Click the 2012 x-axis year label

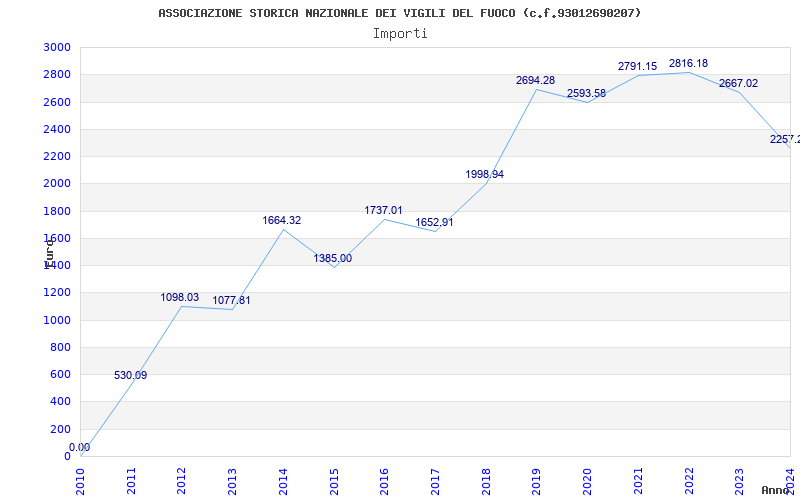pos(182,482)
